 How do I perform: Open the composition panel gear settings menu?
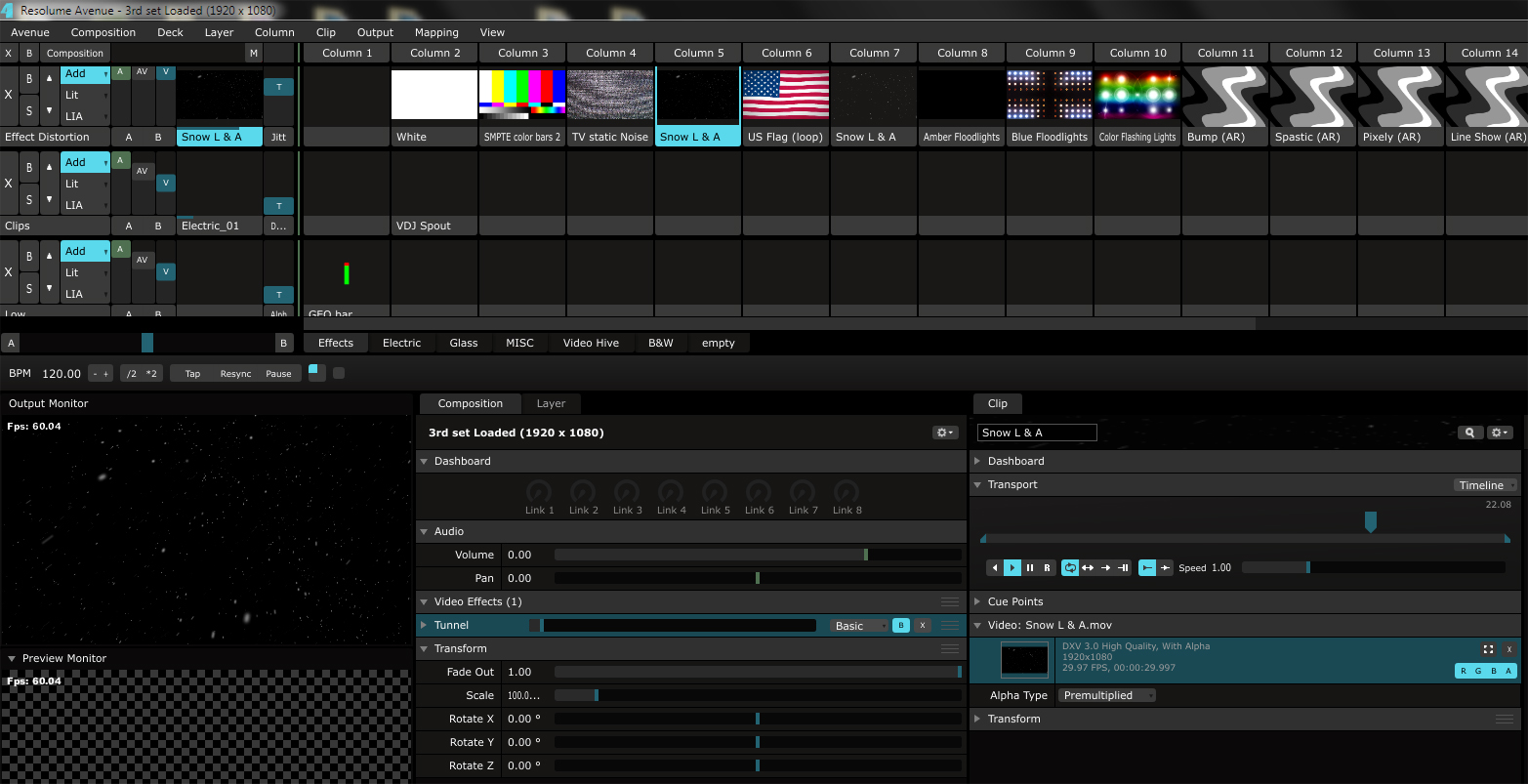(x=944, y=433)
